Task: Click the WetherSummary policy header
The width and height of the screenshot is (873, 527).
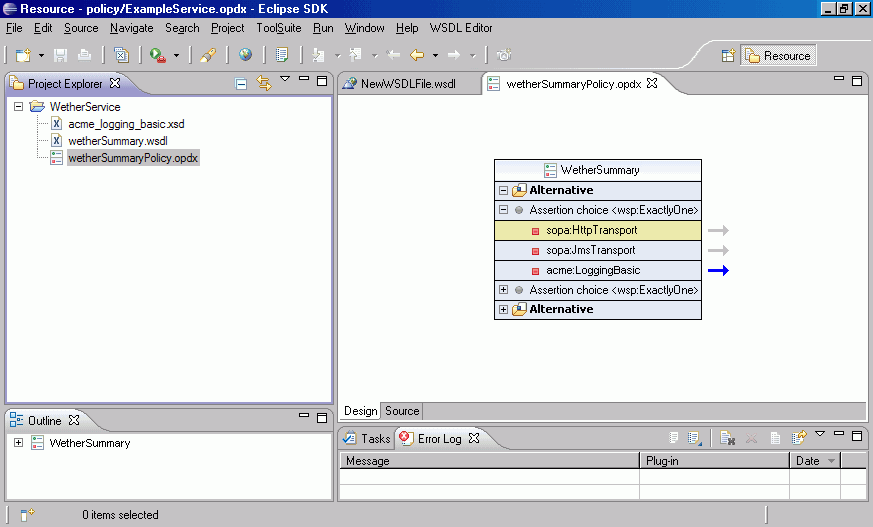Action: click(598, 170)
